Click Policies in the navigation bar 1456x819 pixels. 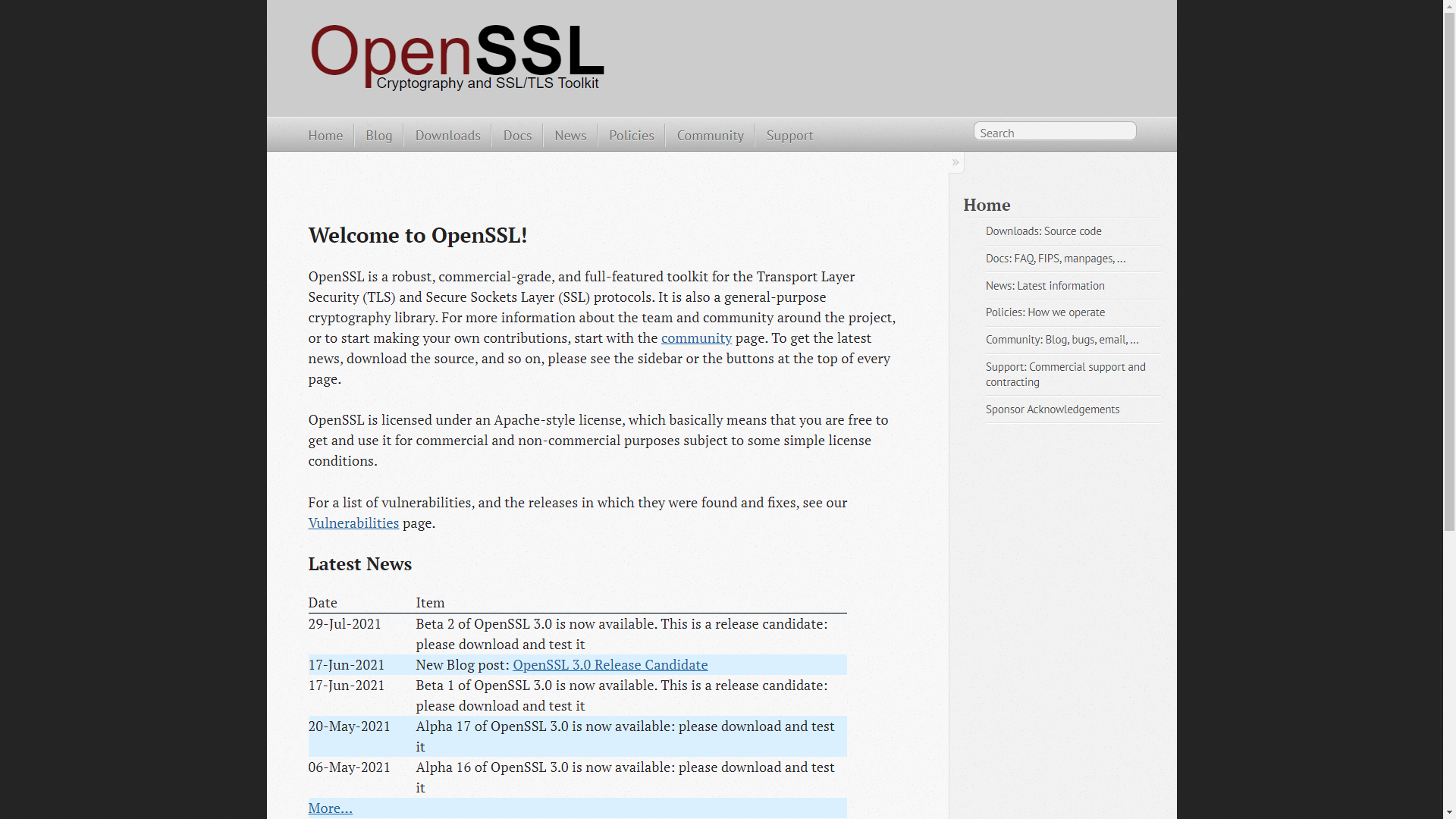tap(631, 136)
